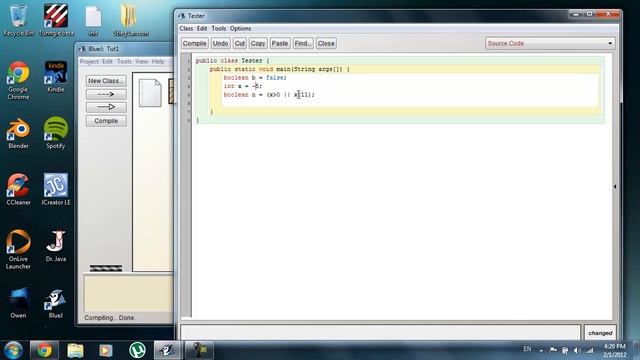Click the BlueJ work indicator bar

[106, 268]
